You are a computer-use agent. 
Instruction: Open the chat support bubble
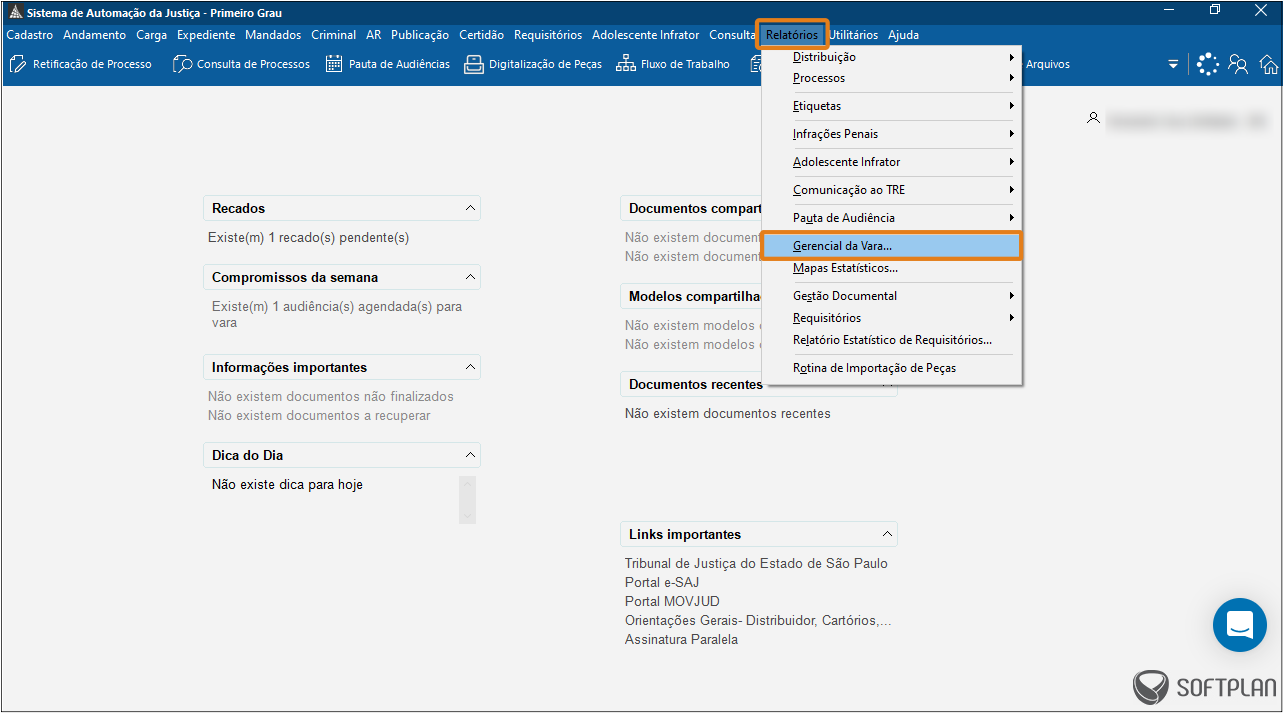pos(1239,625)
